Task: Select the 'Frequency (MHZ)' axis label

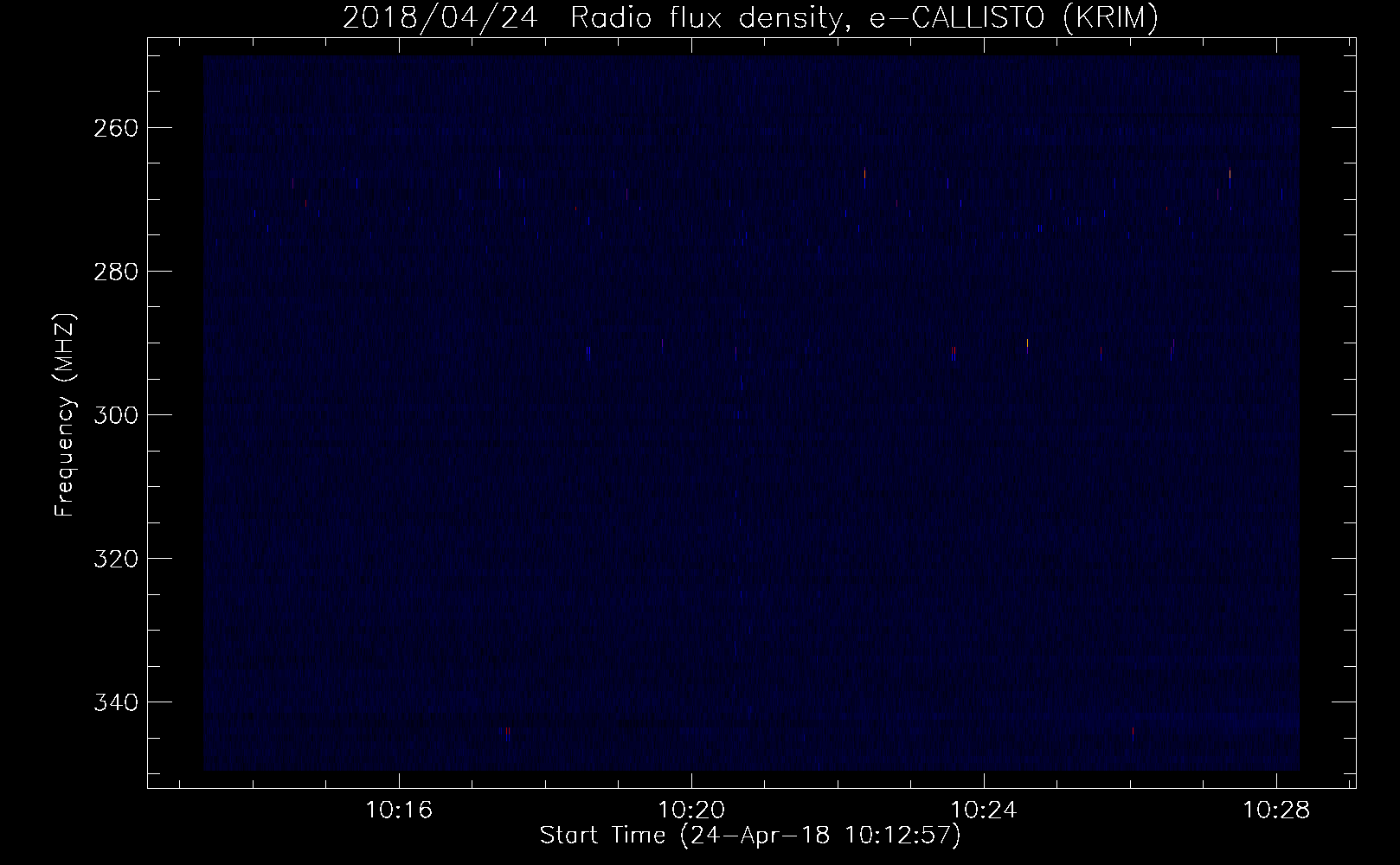Action: click(65, 414)
